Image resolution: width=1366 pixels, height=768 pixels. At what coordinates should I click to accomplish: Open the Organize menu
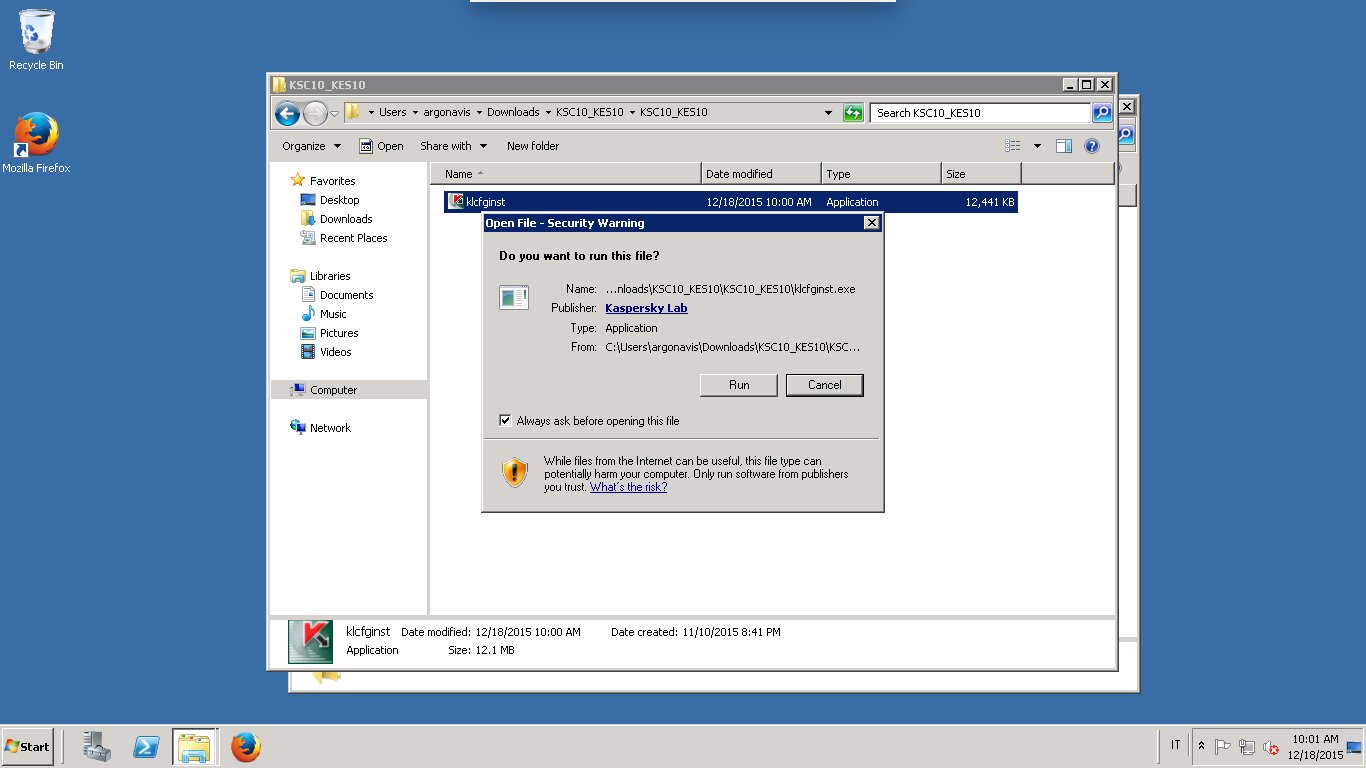click(311, 146)
